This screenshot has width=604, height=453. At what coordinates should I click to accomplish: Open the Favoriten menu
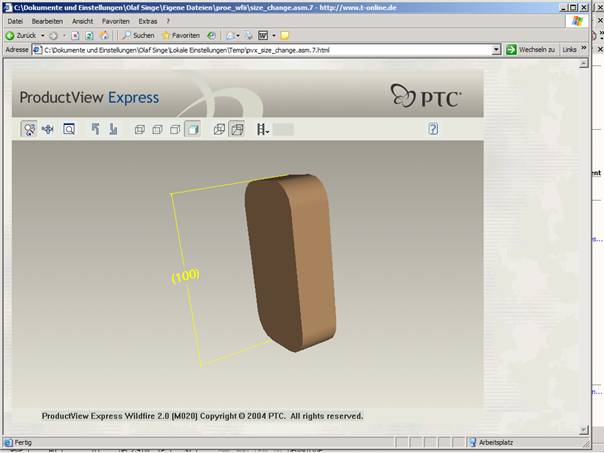point(116,21)
